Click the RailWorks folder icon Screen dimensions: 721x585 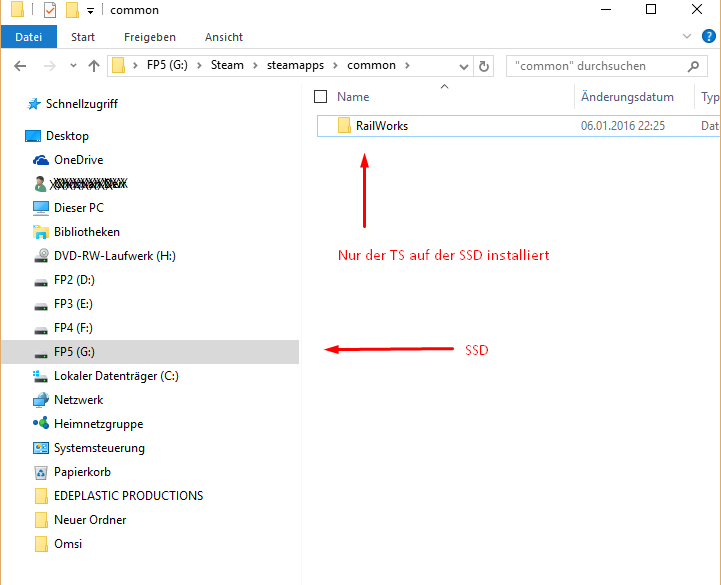click(344, 125)
